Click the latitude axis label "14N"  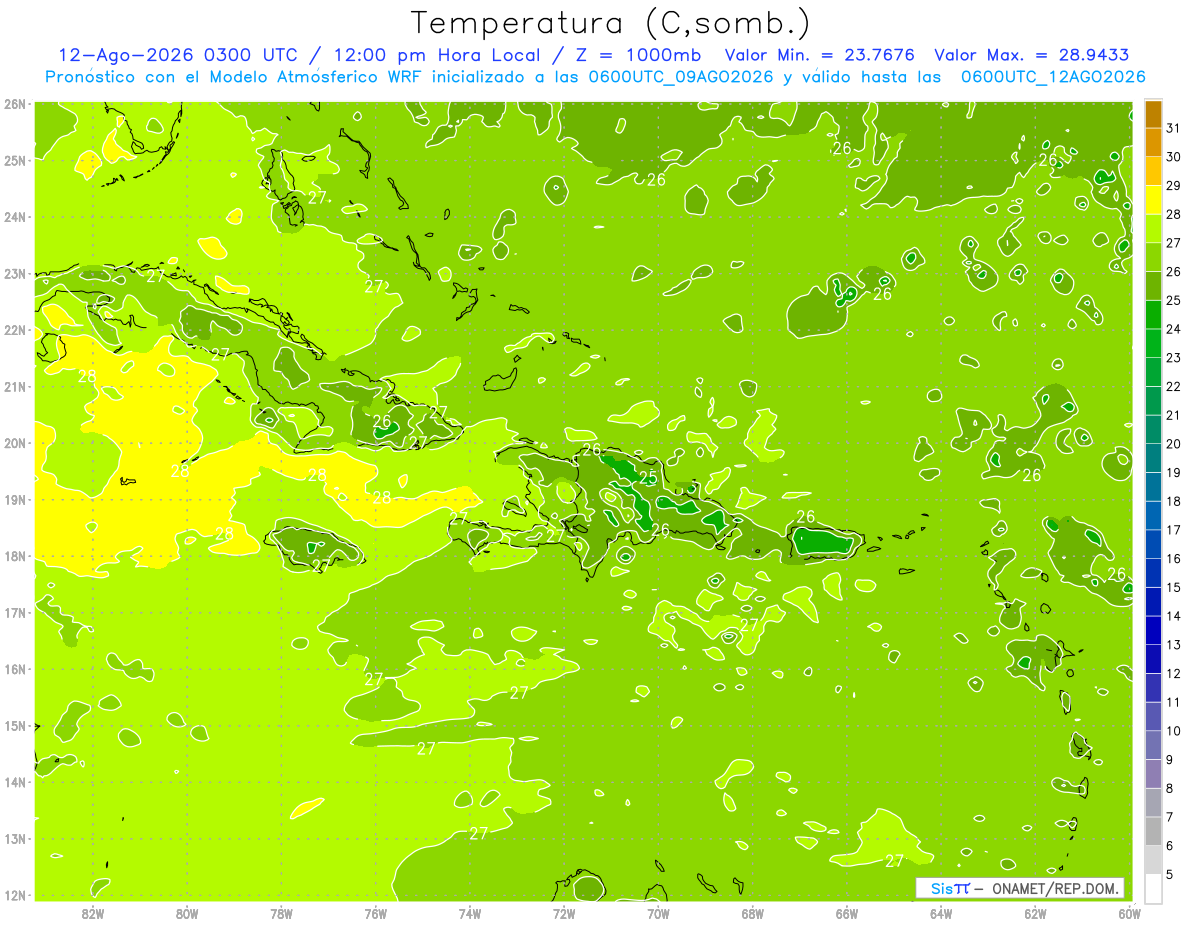click(x=15, y=782)
